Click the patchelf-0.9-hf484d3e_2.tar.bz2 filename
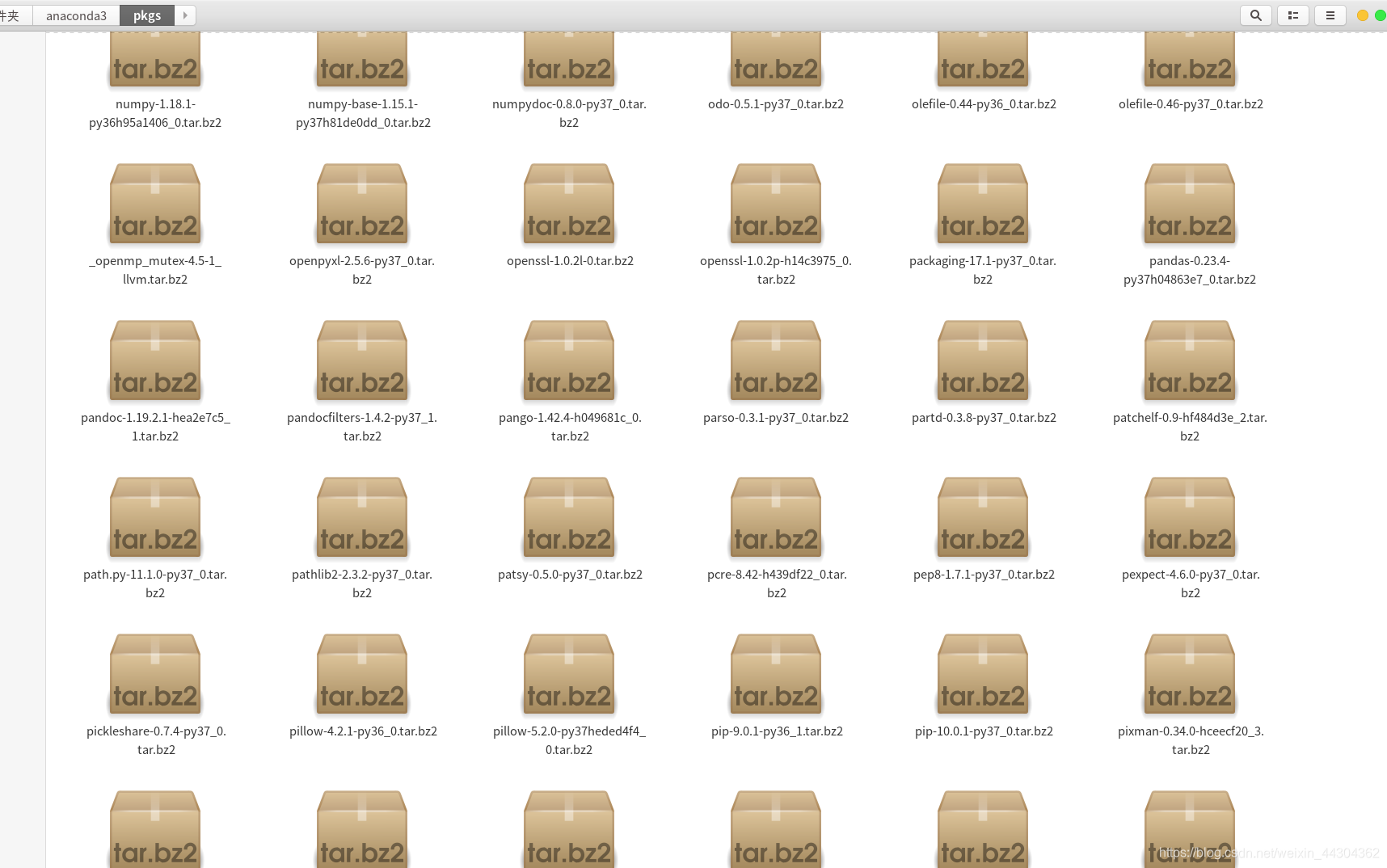Screen dimensions: 1387x868 click(1190, 427)
